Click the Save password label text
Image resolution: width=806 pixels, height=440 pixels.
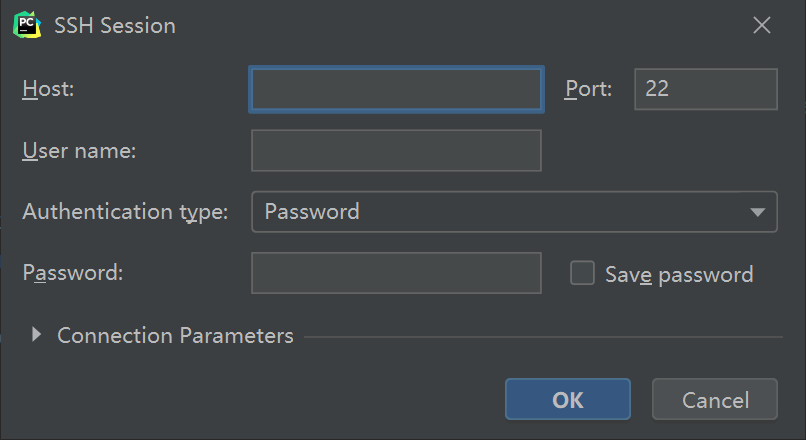tap(679, 274)
